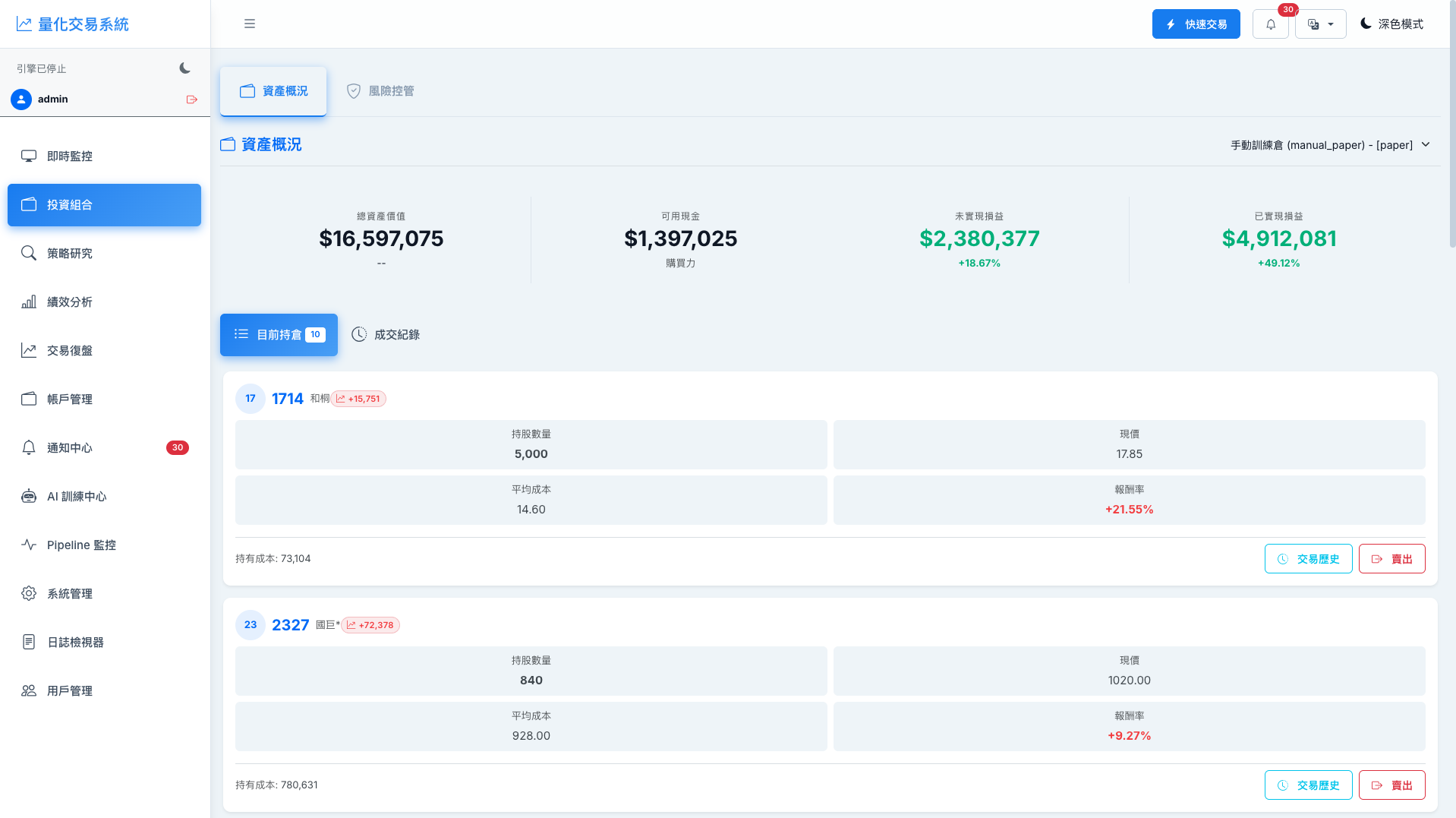Expand the 手動訓練倉 account selector

[1330, 145]
